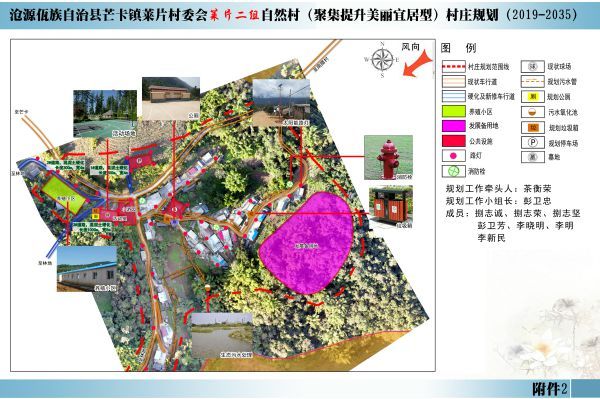
Task: Select the 规划垃圾箱 orange legend icon
Action: click(533, 127)
